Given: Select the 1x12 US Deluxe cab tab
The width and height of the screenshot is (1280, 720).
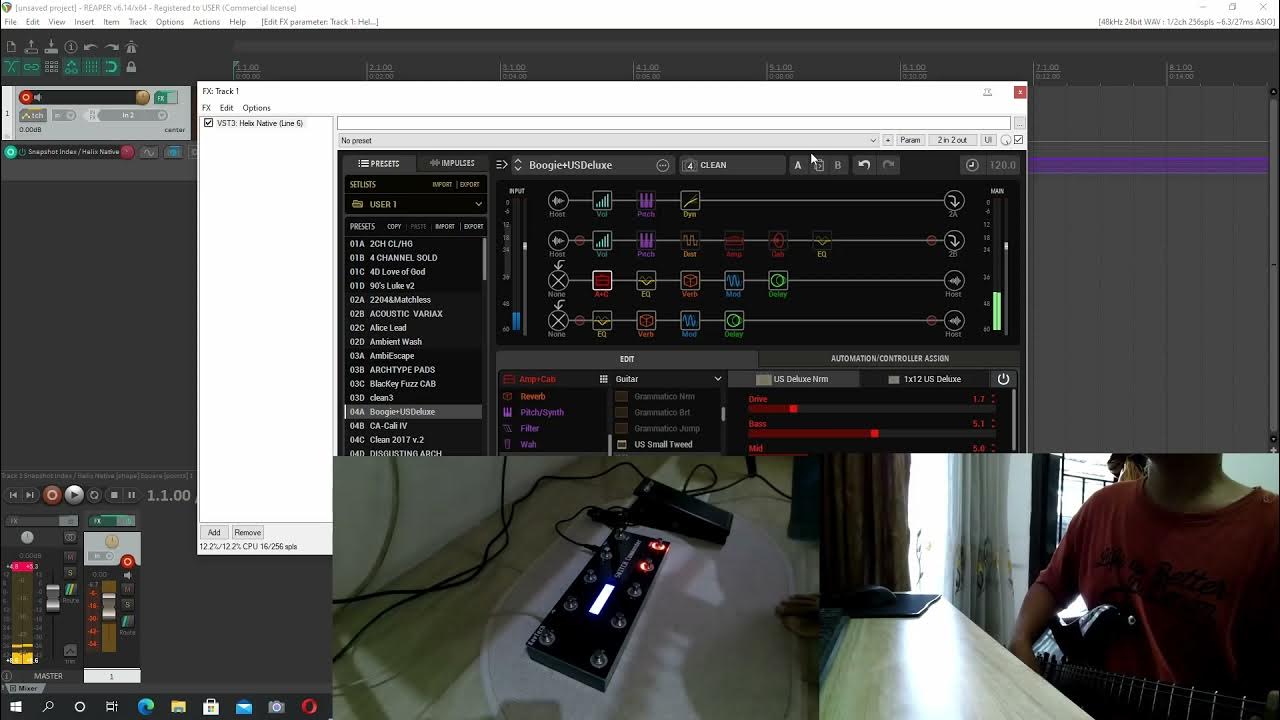Looking at the screenshot, I should [x=926, y=379].
